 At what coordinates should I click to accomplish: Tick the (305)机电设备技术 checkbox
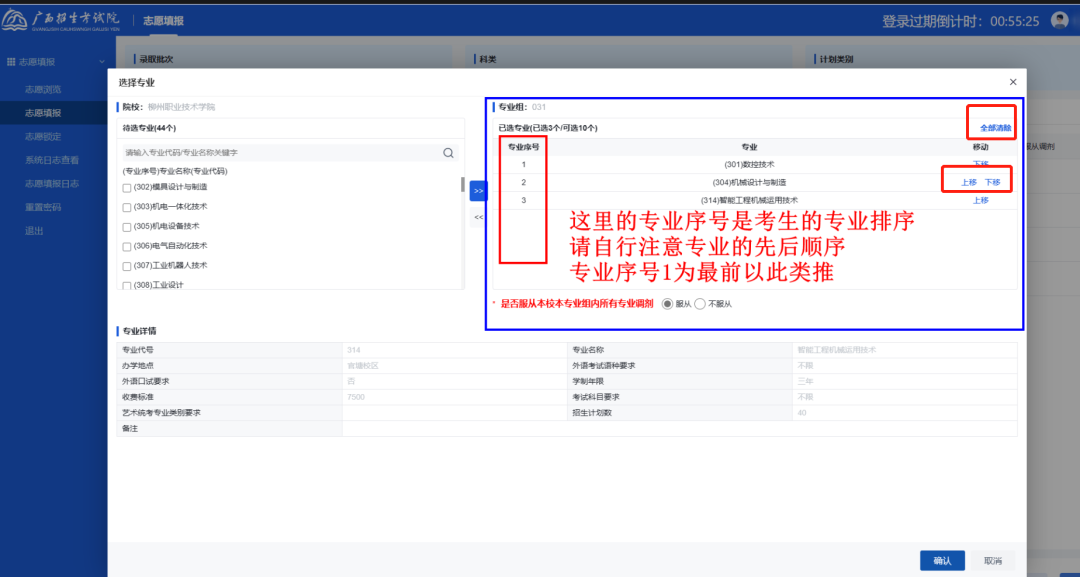point(127,227)
